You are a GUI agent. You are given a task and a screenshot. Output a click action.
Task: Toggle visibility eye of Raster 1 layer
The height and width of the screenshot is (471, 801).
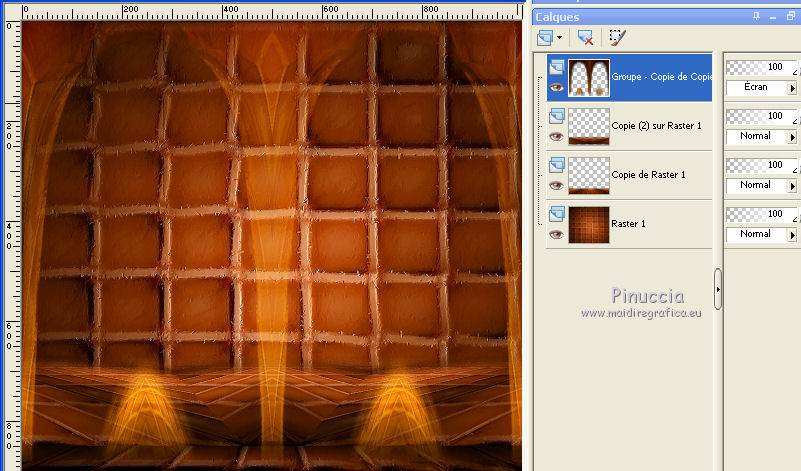[x=557, y=234]
